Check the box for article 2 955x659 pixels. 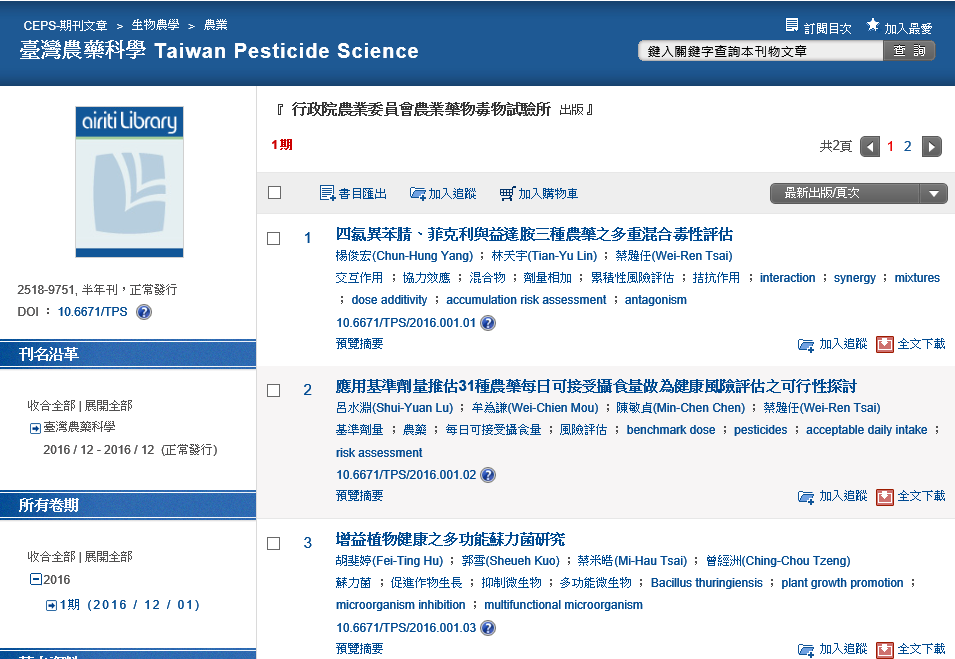click(274, 390)
